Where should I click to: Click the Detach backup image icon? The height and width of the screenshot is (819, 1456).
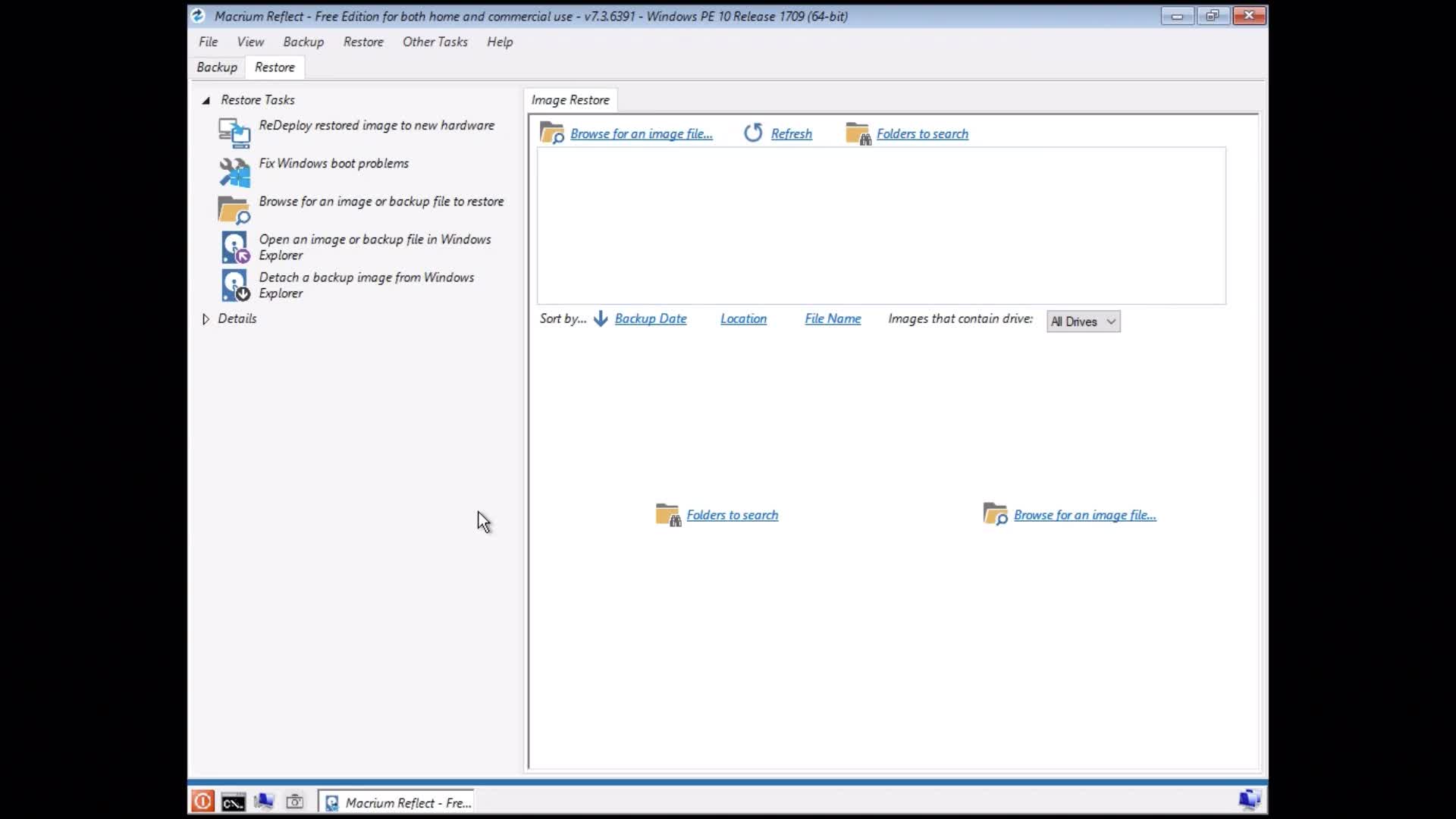coord(234,285)
